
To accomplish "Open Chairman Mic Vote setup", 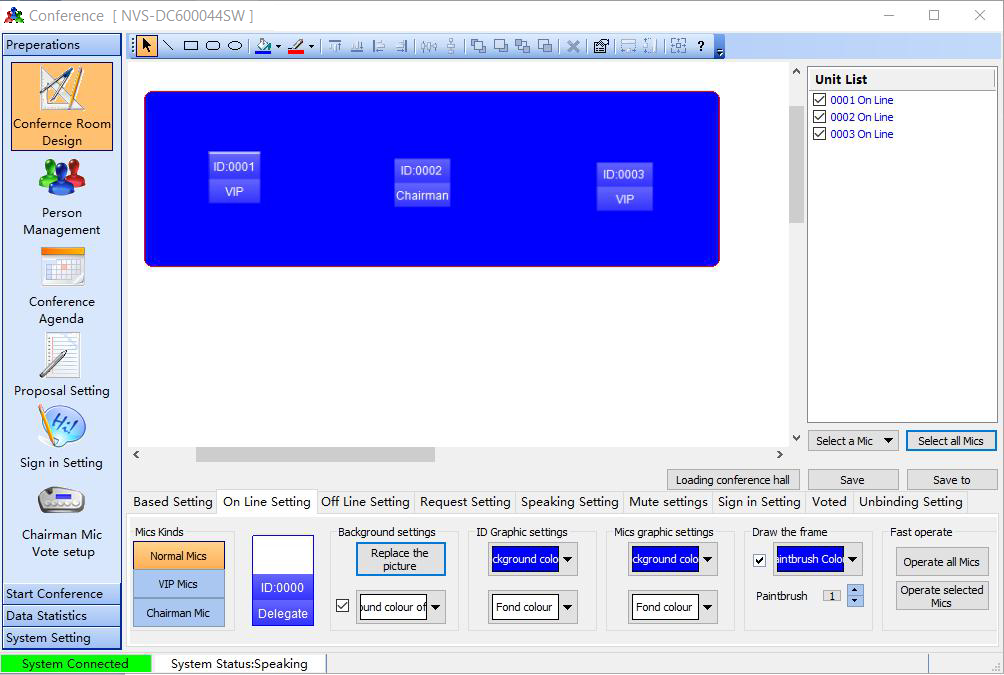I will coord(62,519).
